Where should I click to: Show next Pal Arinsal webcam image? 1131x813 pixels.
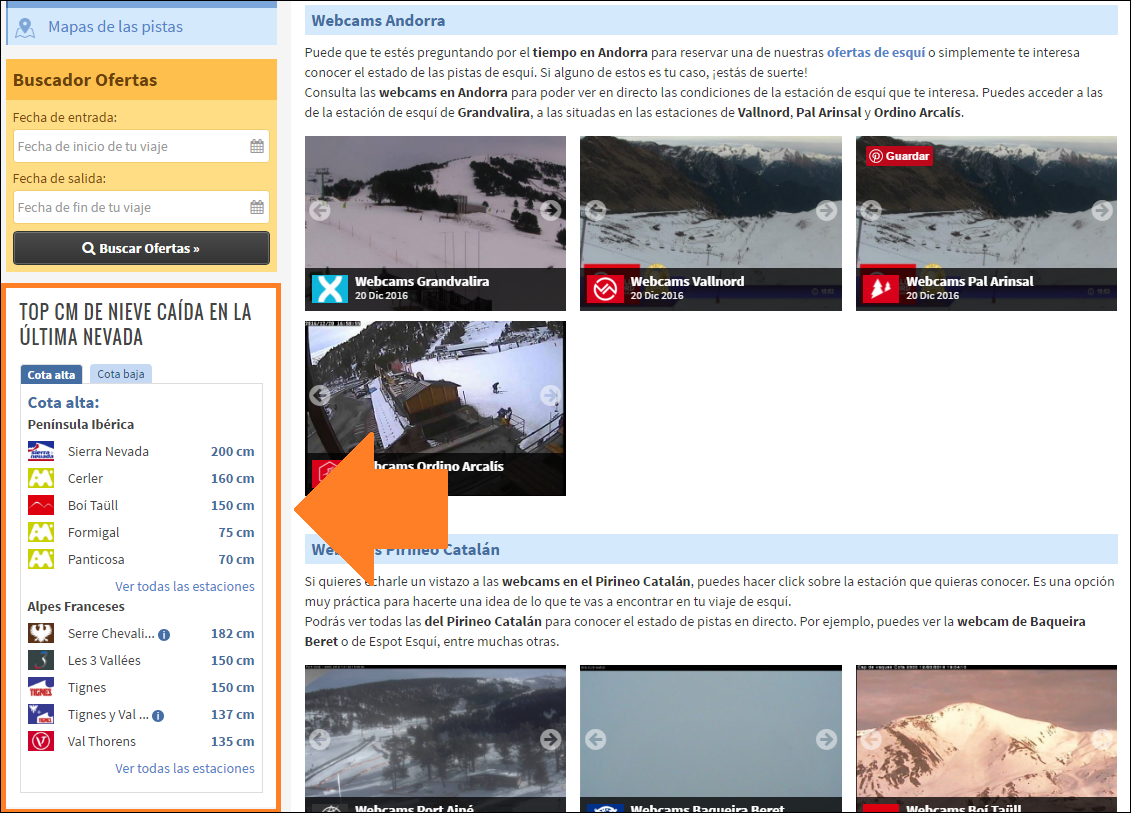pyautogui.click(x=1102, y=210)
